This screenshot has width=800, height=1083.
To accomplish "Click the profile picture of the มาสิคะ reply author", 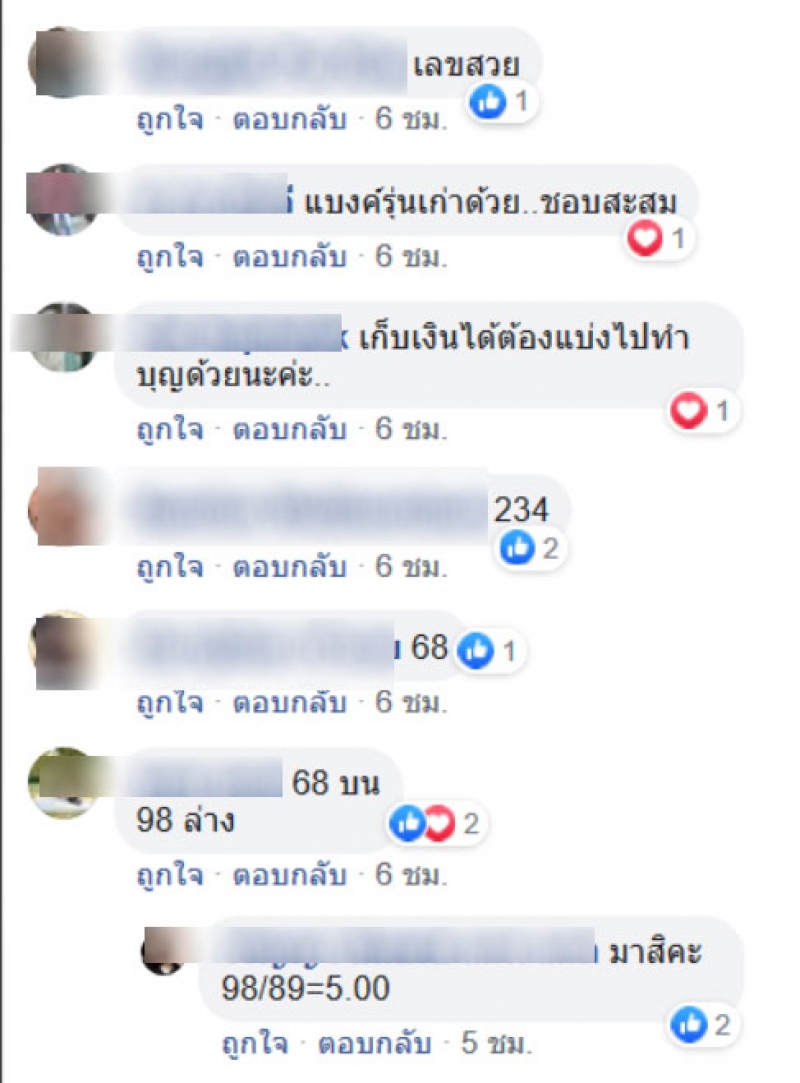I will pos(164,951).
